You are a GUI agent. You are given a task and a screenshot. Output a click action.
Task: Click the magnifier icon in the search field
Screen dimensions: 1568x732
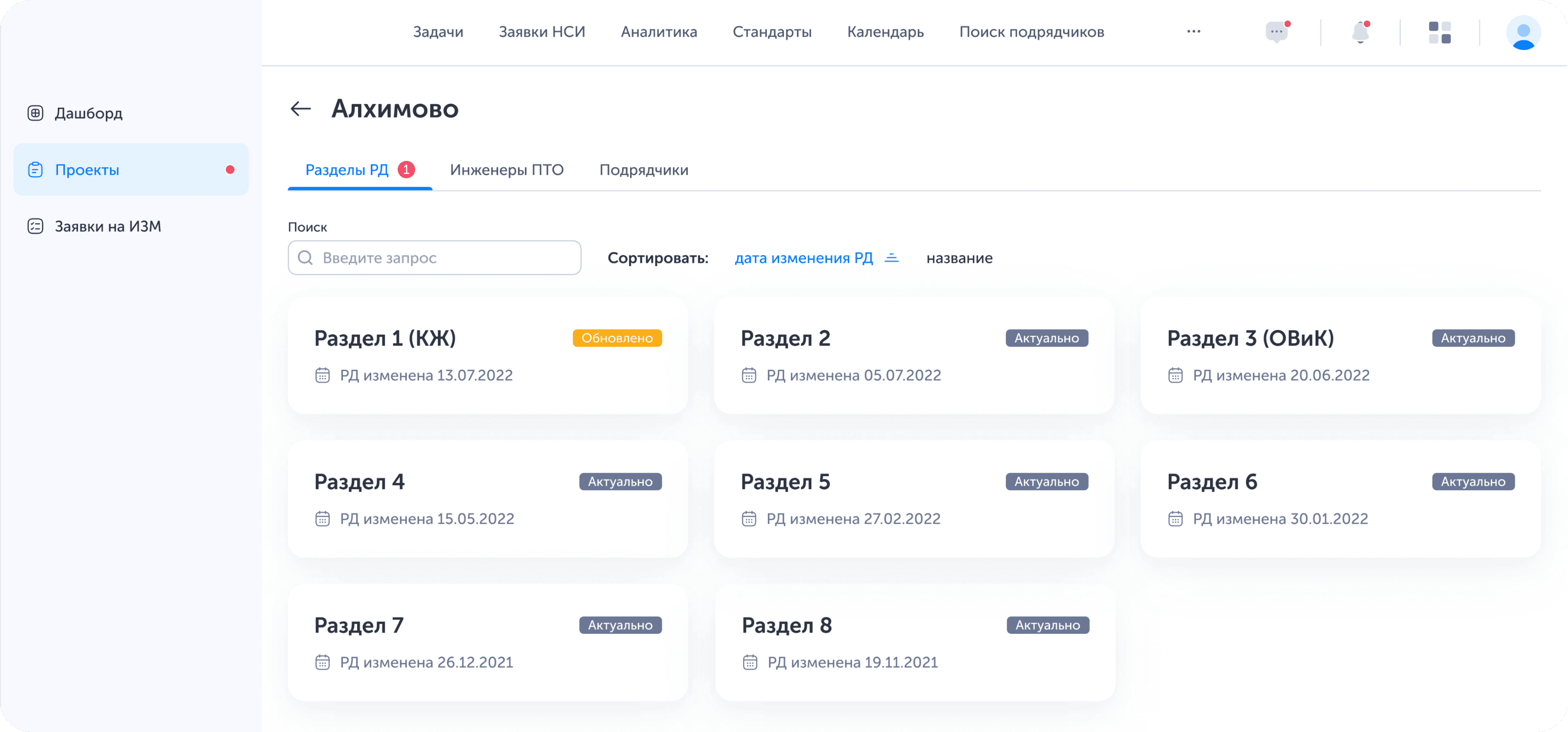[x=306, y=257]
